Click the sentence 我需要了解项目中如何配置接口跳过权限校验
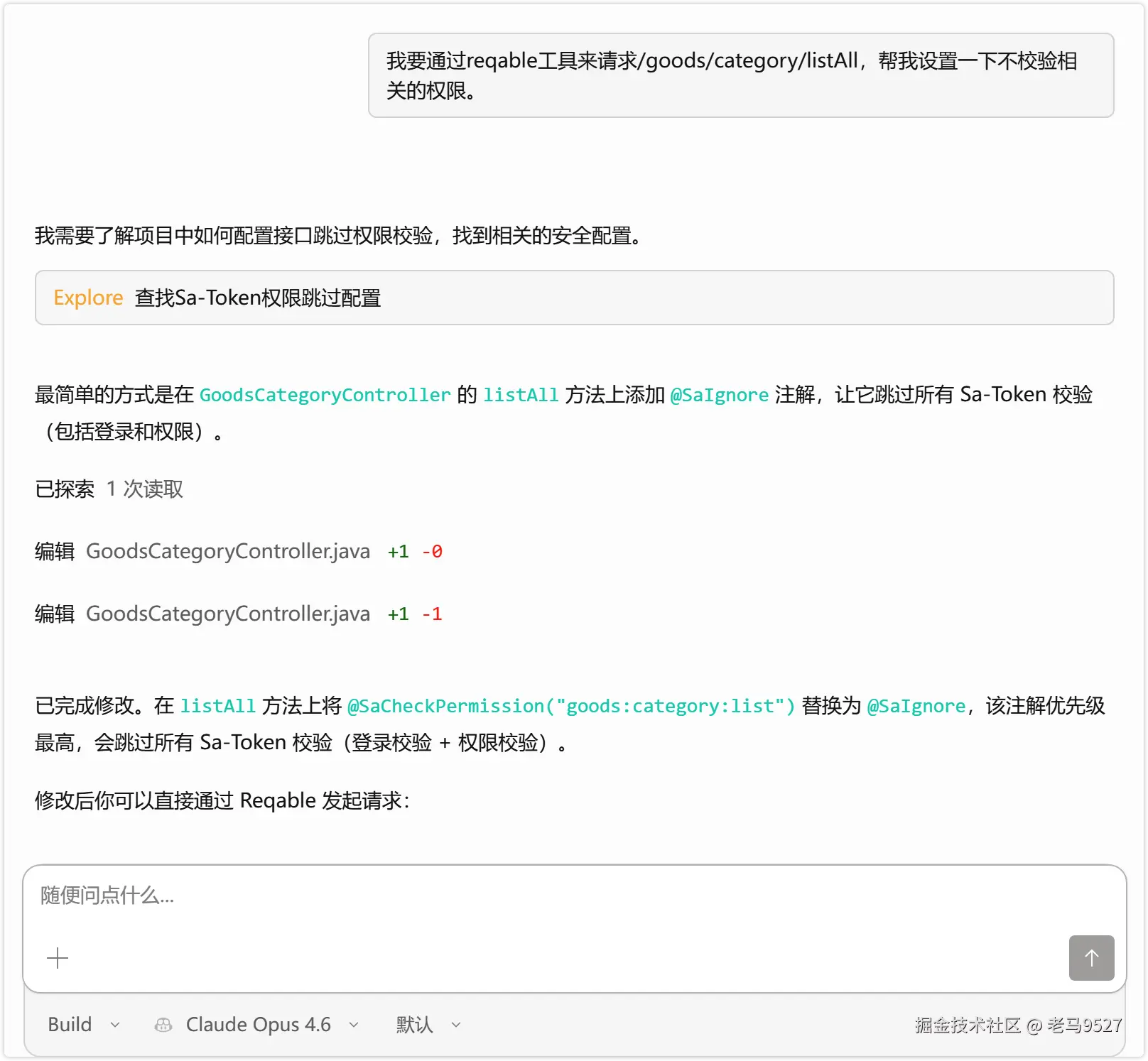Image resolution: width=1148 pixels, height=1061 pixels. point(338,235)
